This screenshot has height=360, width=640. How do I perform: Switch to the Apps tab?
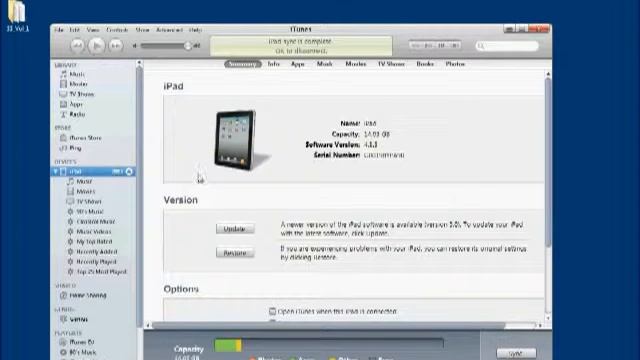[x=298, y=64]
